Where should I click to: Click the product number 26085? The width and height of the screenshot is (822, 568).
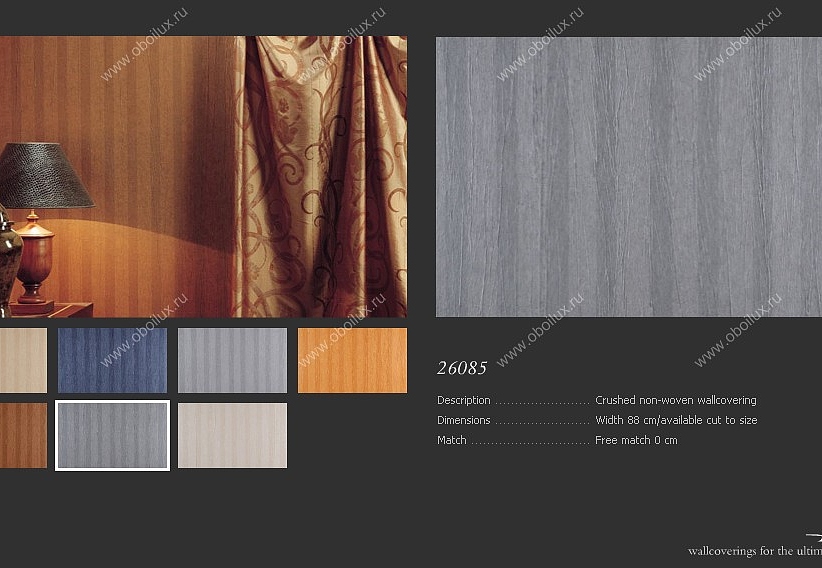pyautogui.click(x=462, y=368)
